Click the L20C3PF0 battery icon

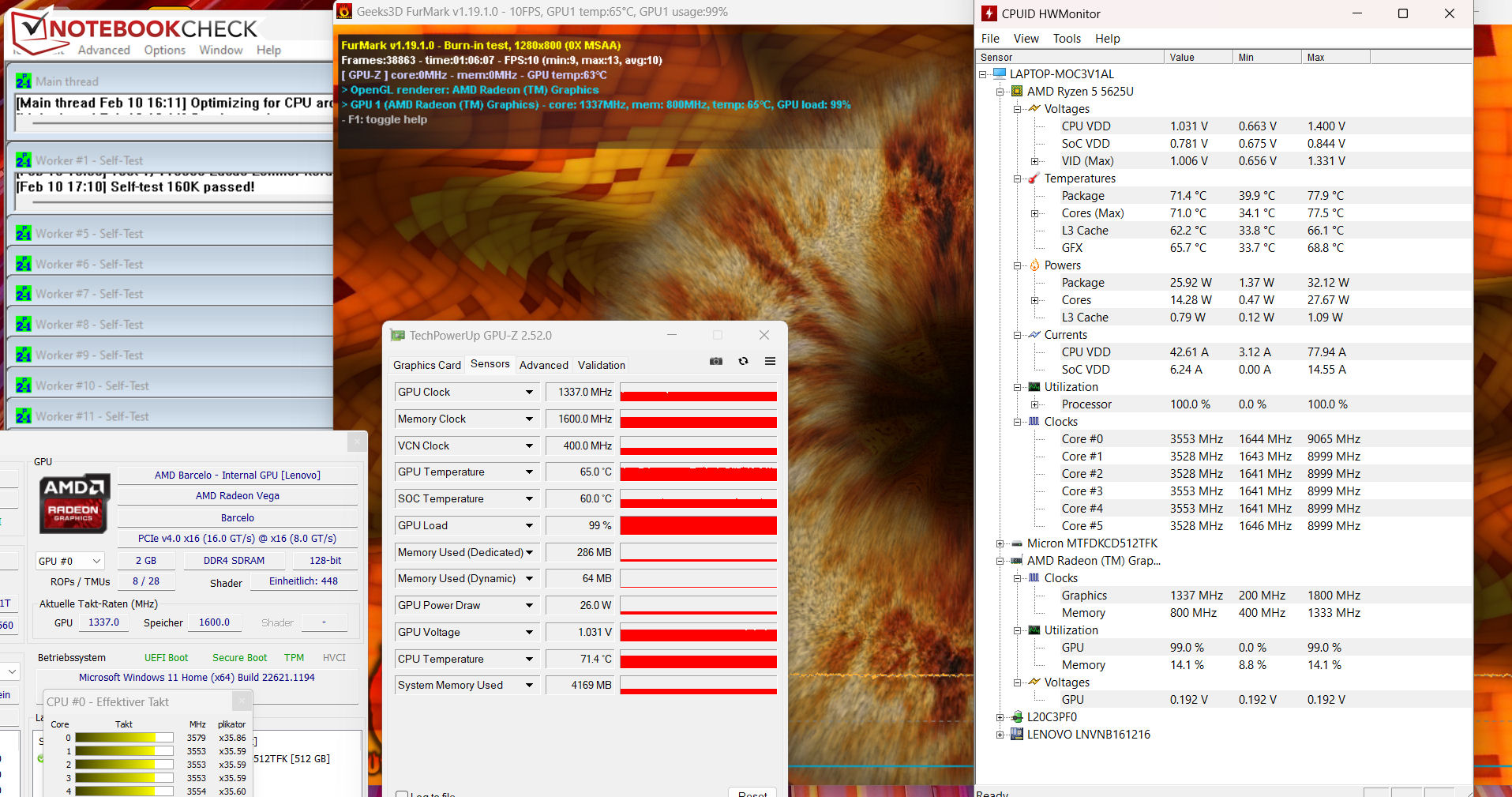[x=1017, y=717]
